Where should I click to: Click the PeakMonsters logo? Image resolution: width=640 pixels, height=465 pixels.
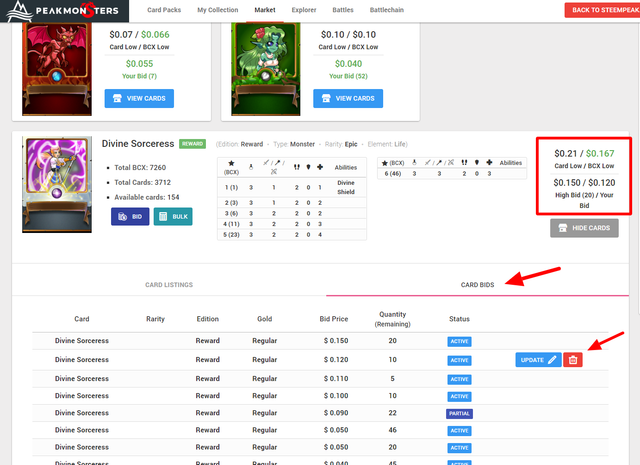[x=64, y=11]
